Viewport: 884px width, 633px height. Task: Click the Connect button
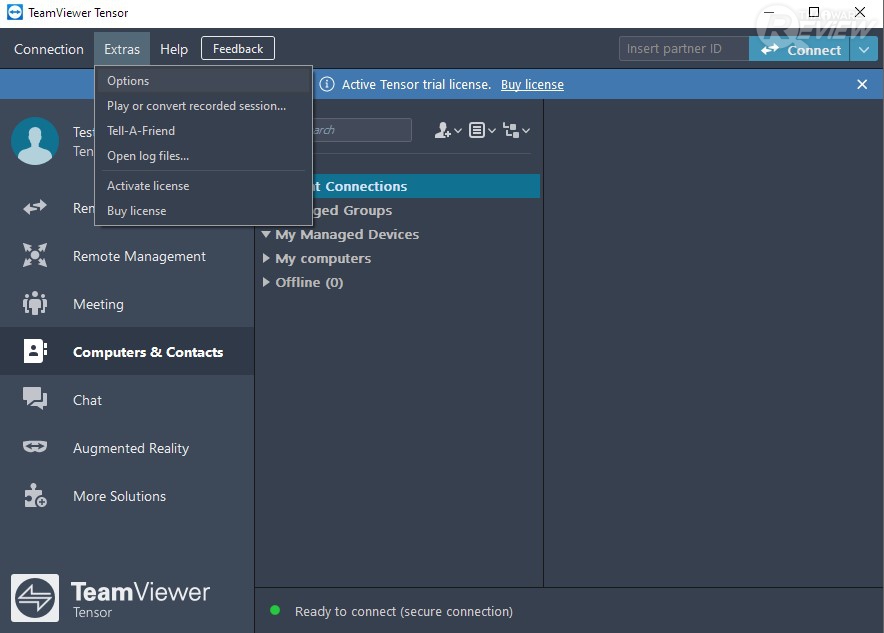pos(799,50)
